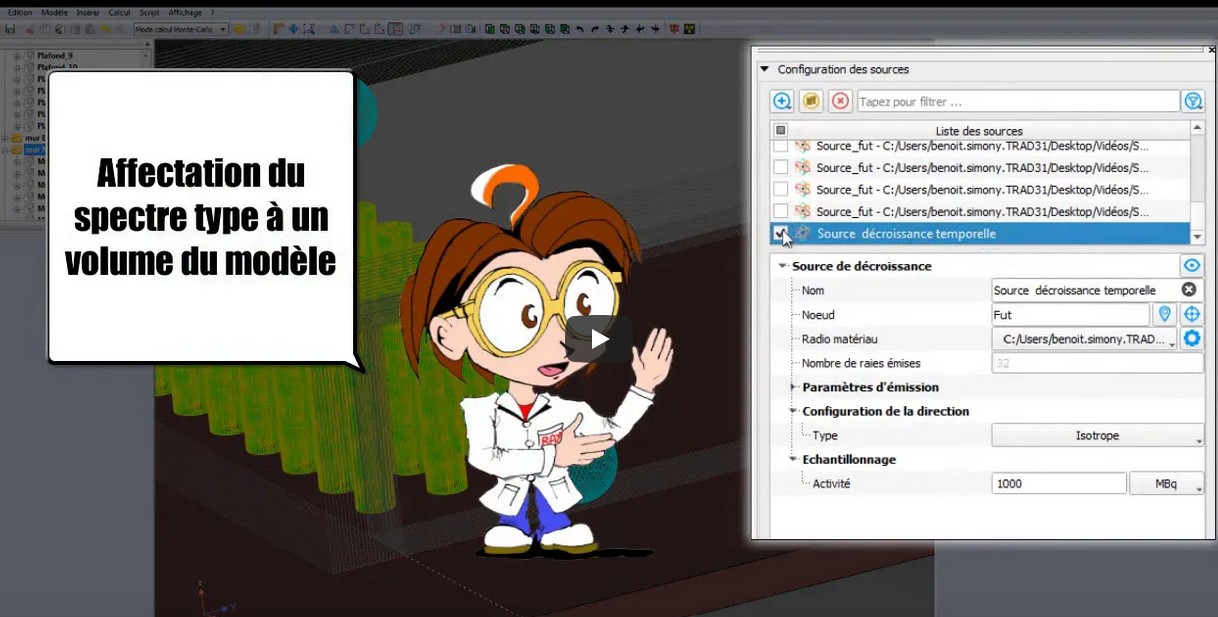
Task: Toggle the select-all checkbox in Liste des sources header
Action: point(781,130)
